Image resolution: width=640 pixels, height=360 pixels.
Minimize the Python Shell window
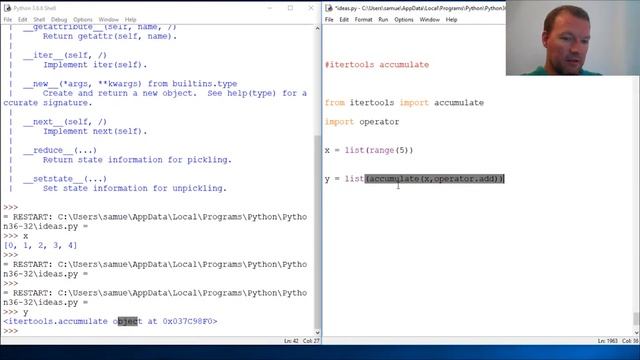click(x=270, y=8)
